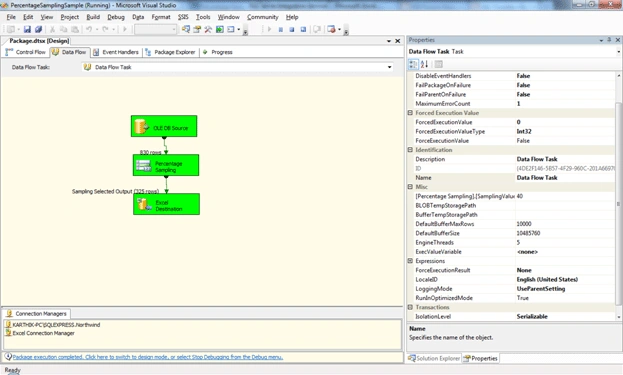The image size is (623, 375).
Task: Select Excel Connection Manager item
Action: [x=40, y=333]
